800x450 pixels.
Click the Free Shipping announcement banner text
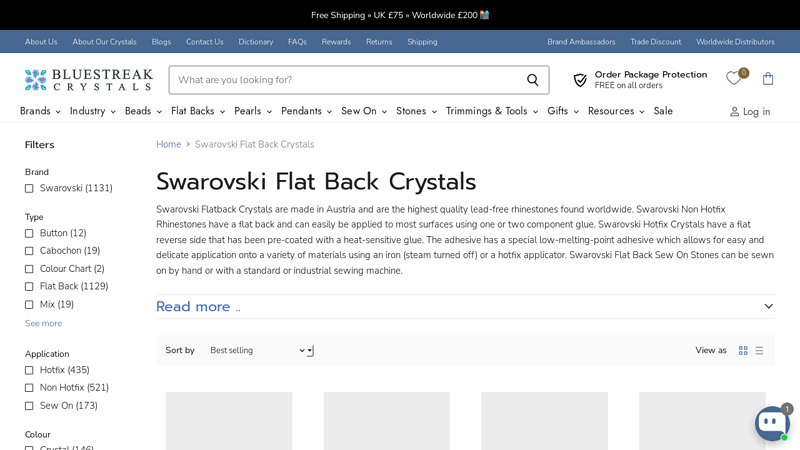(x=400, y=15)
